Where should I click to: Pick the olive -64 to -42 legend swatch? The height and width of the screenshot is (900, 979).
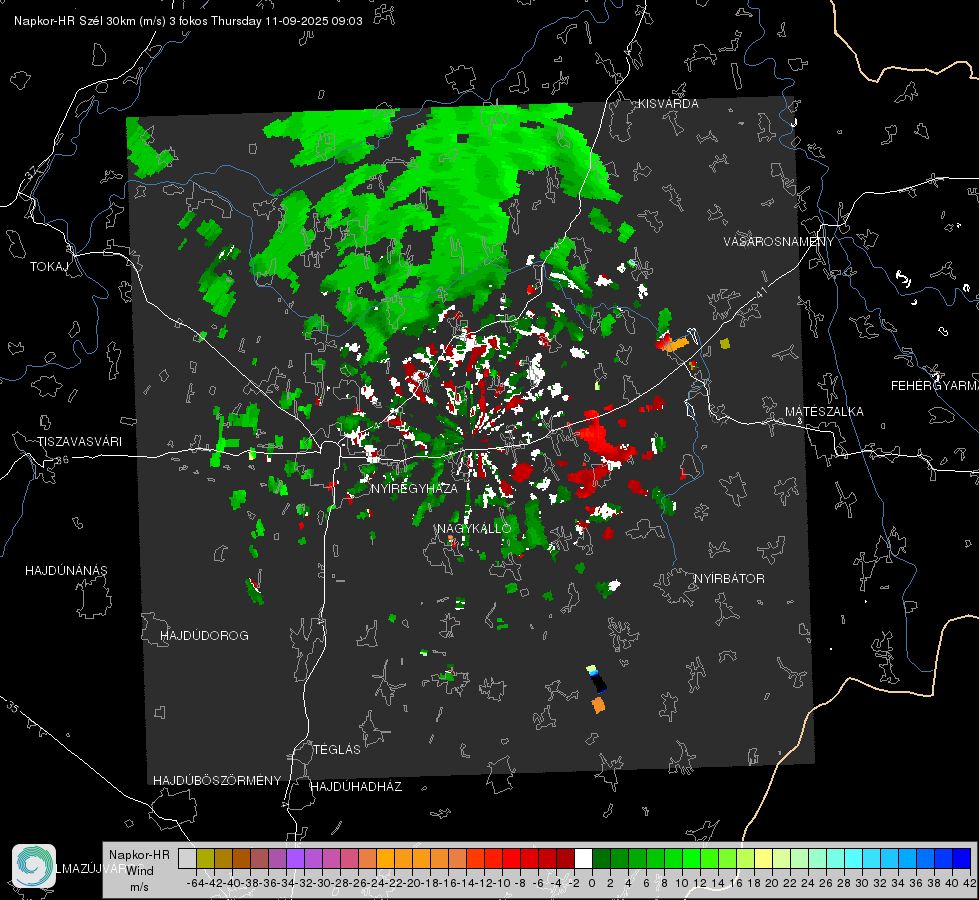pos(205,859)
